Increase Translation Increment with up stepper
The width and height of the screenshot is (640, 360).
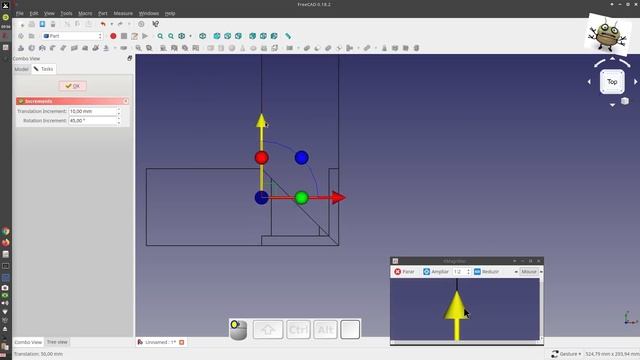coord(119,109)
